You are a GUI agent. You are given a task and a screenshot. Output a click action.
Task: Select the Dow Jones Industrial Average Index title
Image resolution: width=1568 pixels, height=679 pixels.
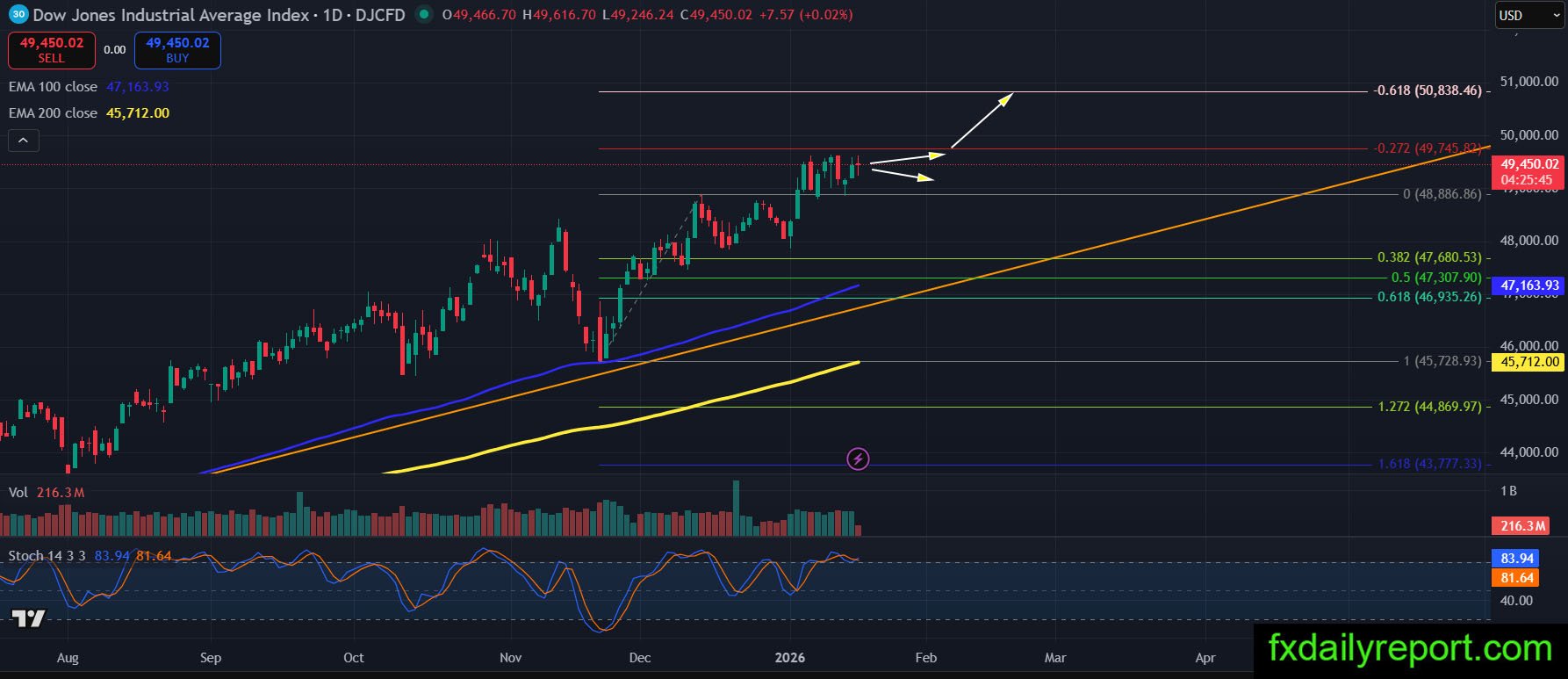click(171, 15)
